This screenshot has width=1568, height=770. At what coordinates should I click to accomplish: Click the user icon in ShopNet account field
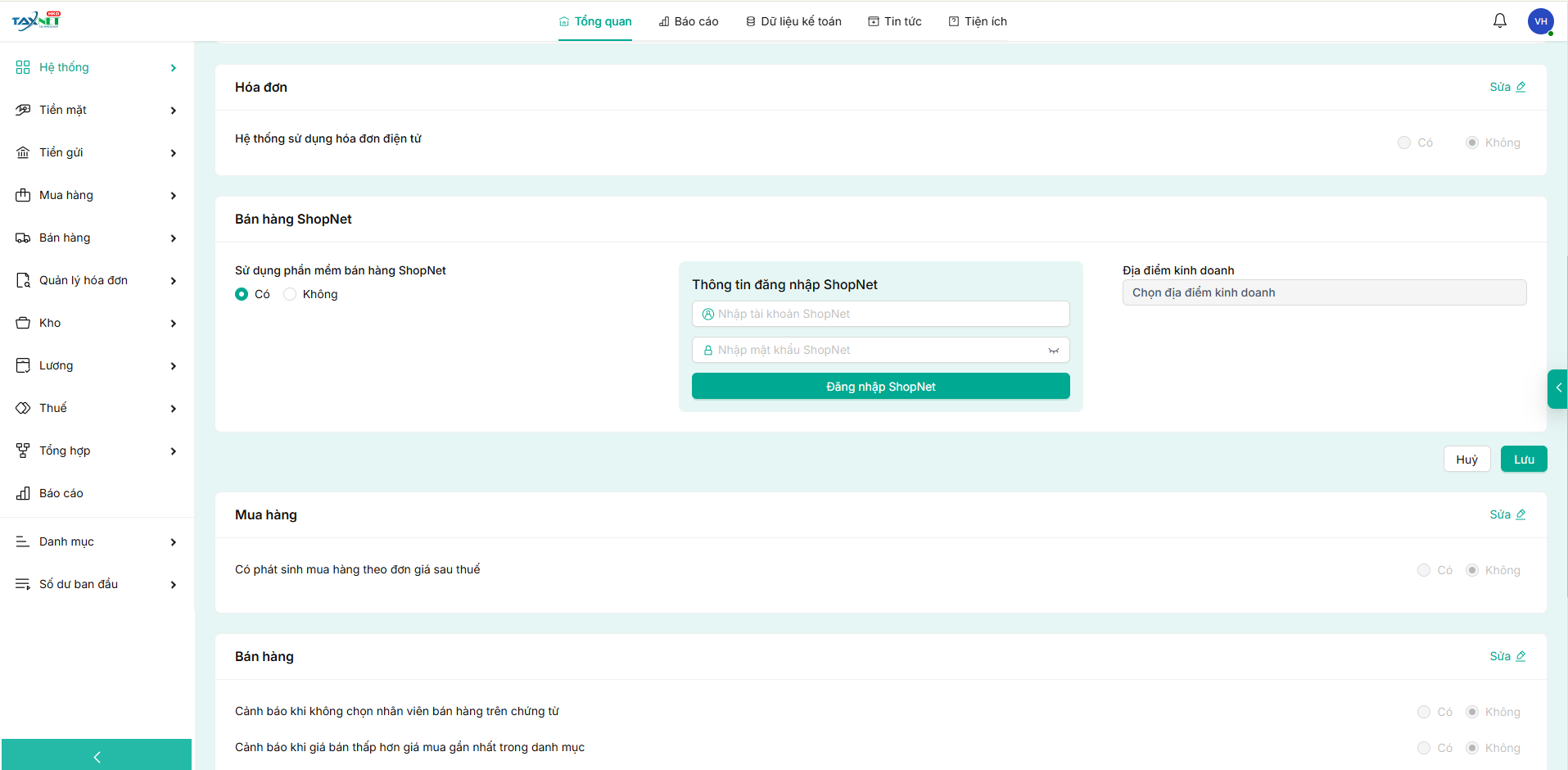point(708,314)
